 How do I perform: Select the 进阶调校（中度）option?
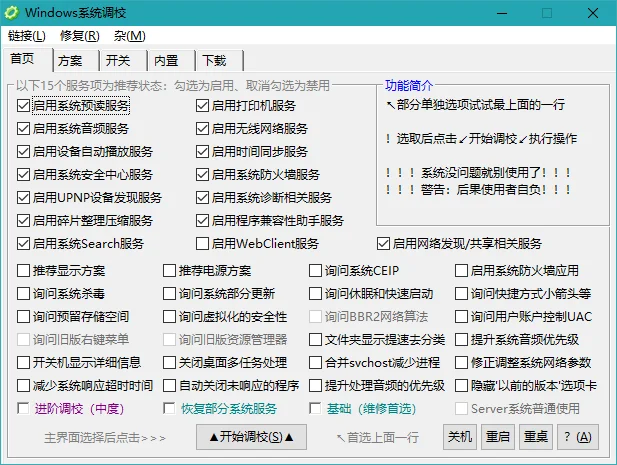[x=24, y=409]
